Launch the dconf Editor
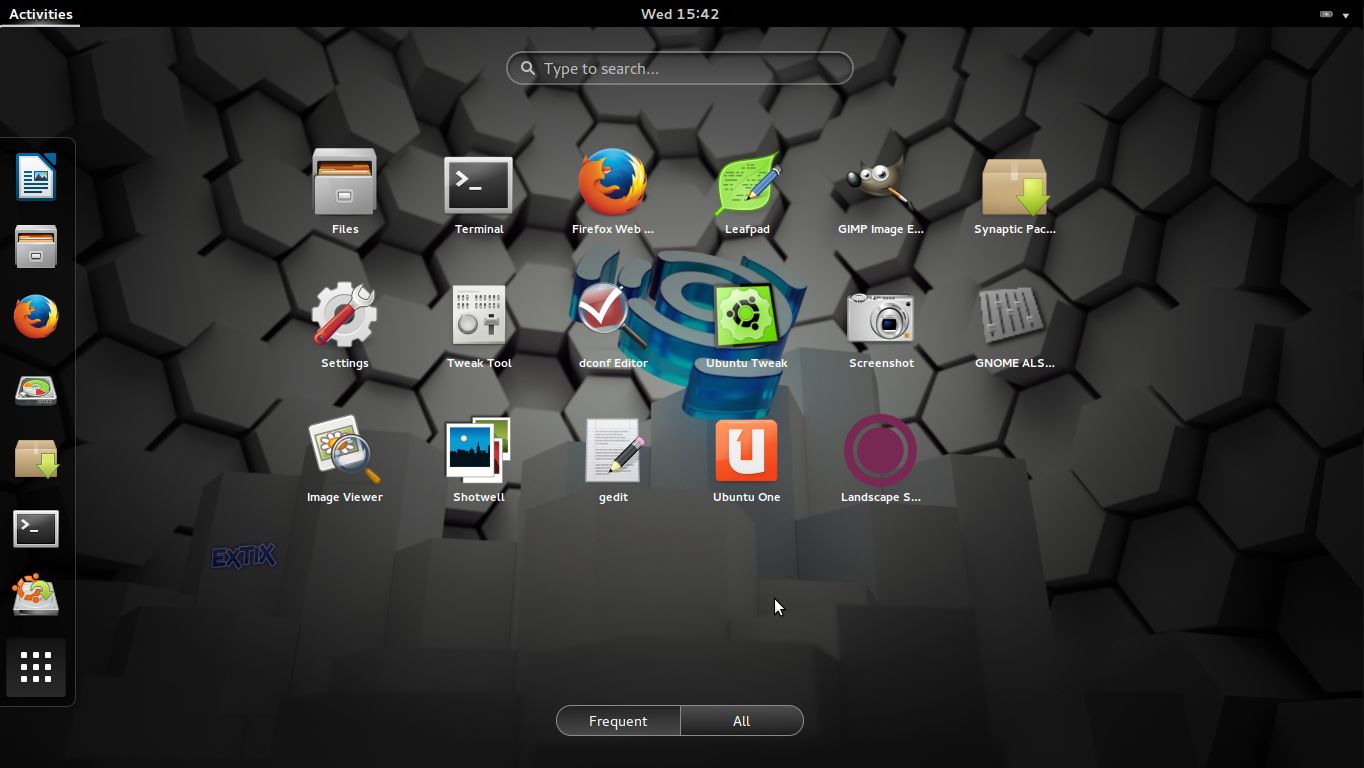The height and width of the screenshot is (768, 1364). point(613,318)
